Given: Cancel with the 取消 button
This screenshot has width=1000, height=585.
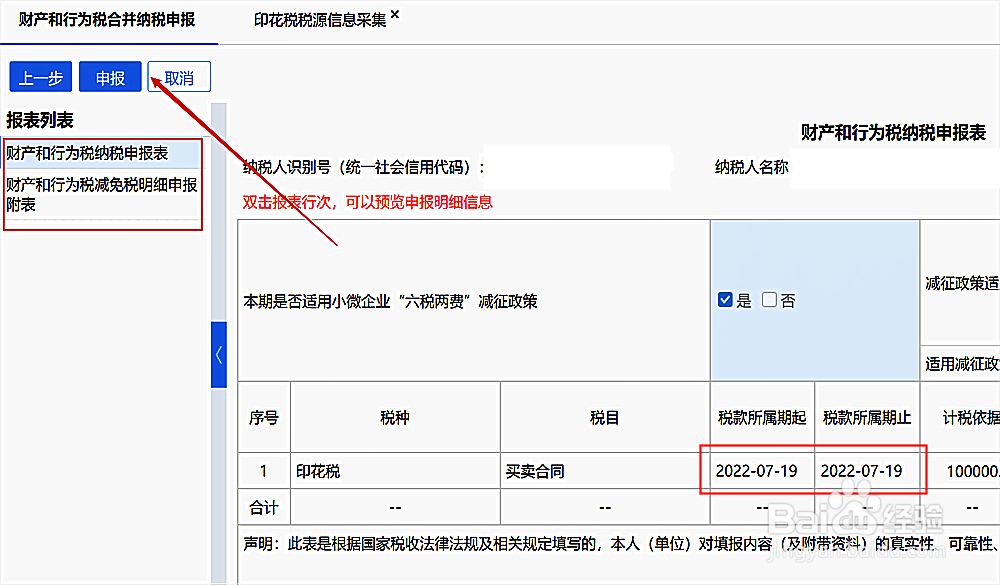Looking at the screenshot, I should click(x=179, y=77).
